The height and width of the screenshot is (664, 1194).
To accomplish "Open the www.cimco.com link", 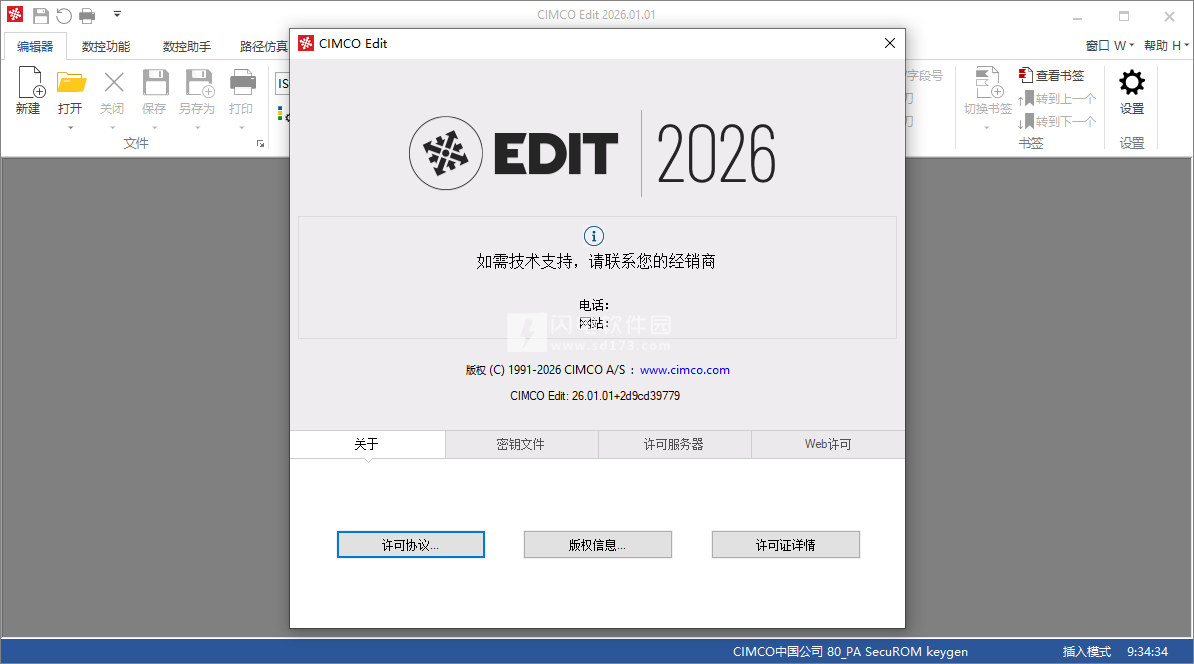I will point(685,370).
